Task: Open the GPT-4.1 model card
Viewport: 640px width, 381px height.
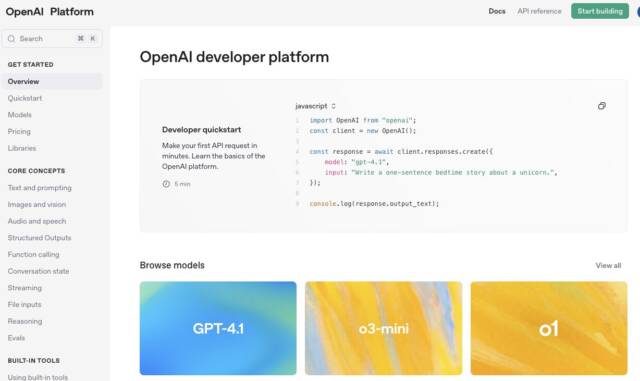Action: tap(218, 328)
